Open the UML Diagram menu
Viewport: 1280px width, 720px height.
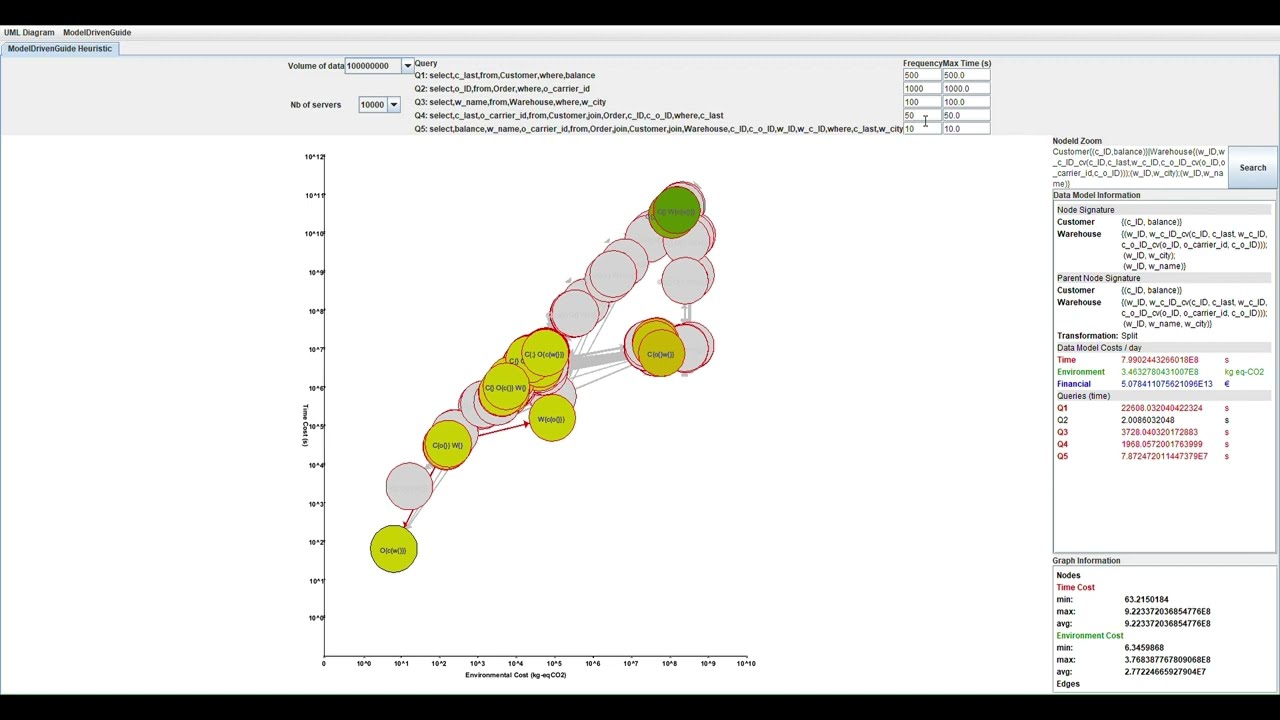point(29,32)
